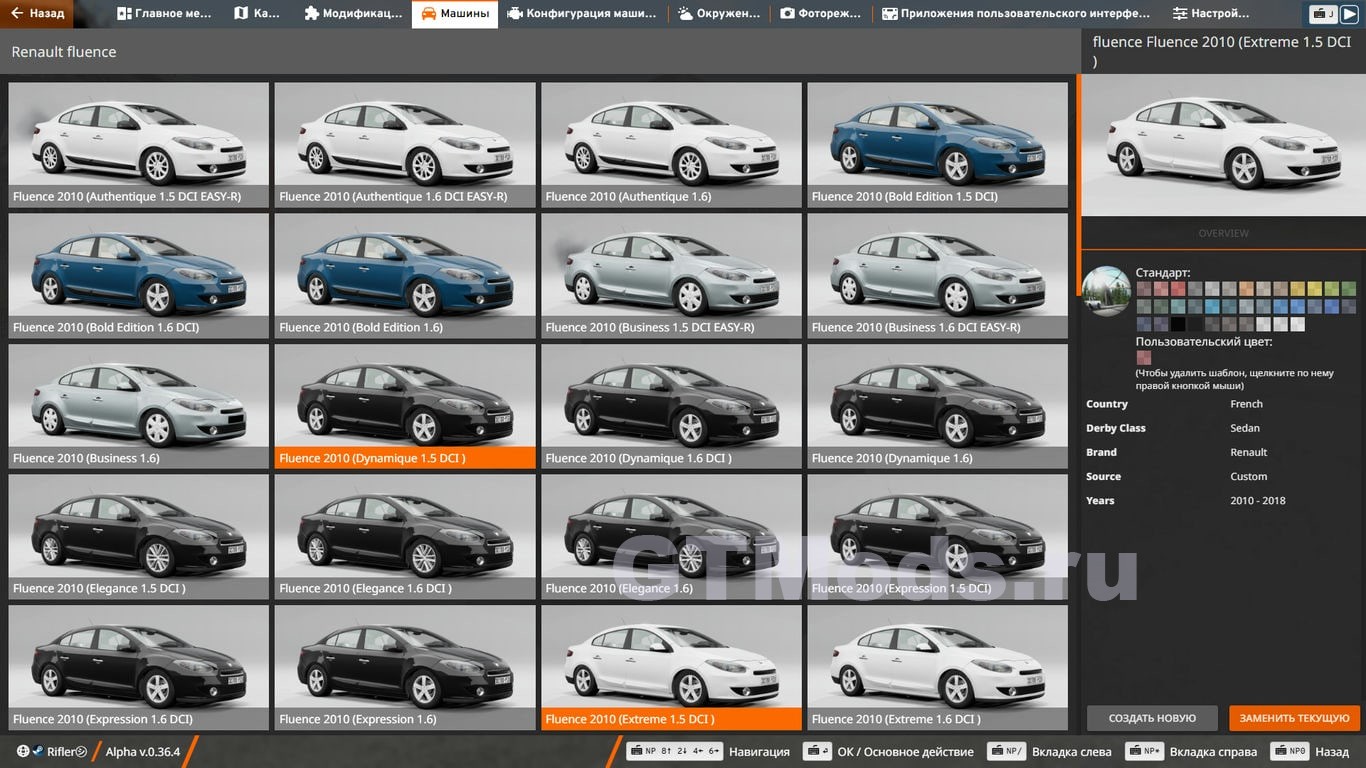Choose Fluence 2010 (Authentique 1.6) configuration

pos(671,145)
